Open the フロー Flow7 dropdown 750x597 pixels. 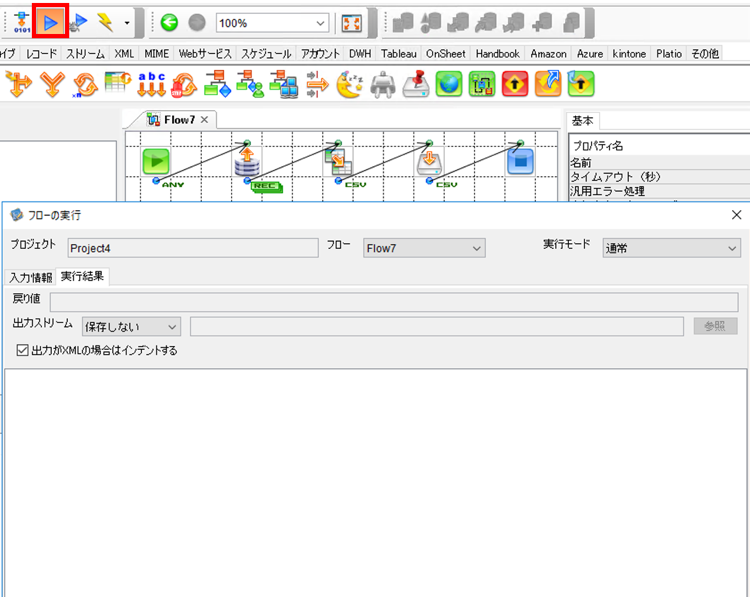click(x=424, y=248)
